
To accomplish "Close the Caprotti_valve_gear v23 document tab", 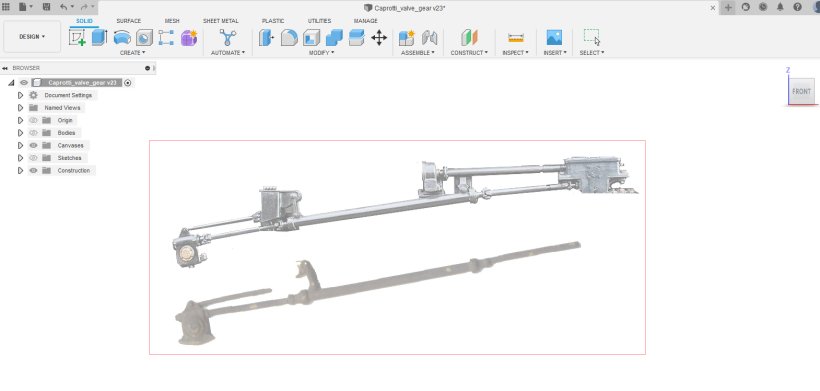I will point(713,8).
